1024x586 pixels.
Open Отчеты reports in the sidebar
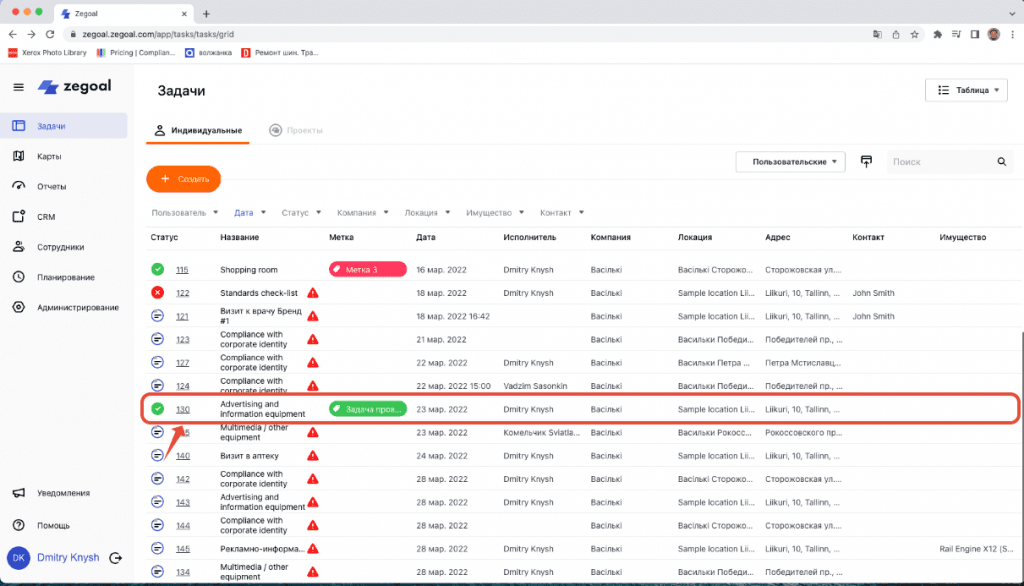click(x=51, y=186)
